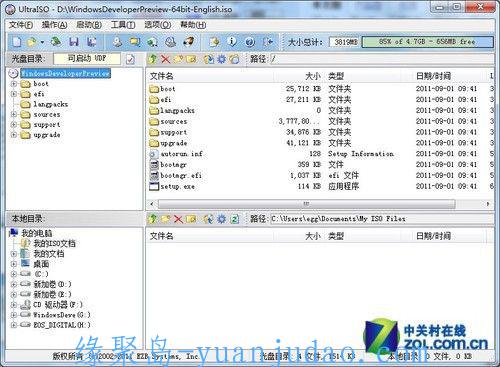Image resolution: width=500 pixels, height=367 pixels.
Task: Click the green up-folder arrow in the image pane
Action: point(153,59)
